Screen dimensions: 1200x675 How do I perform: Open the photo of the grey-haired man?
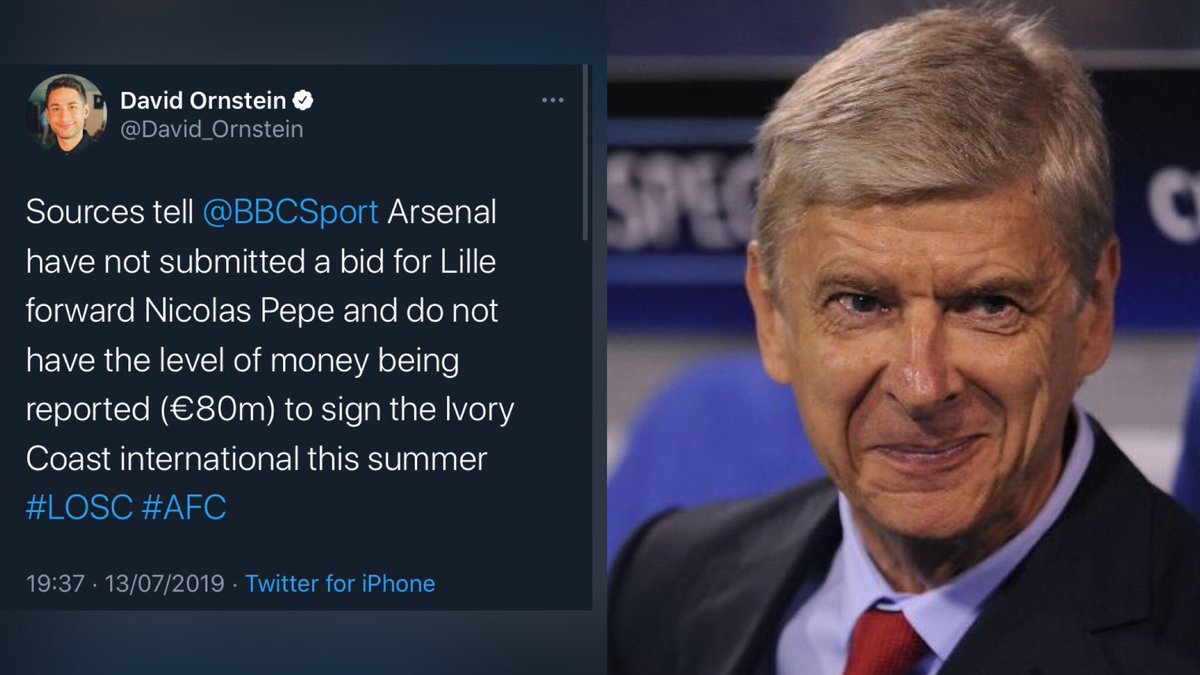click(x=903, y=337)
